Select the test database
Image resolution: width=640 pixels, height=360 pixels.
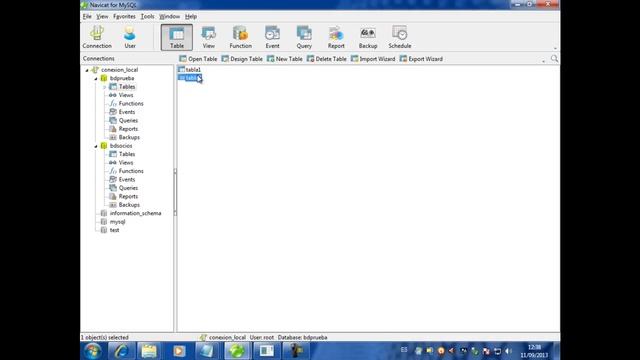point(114,230)
